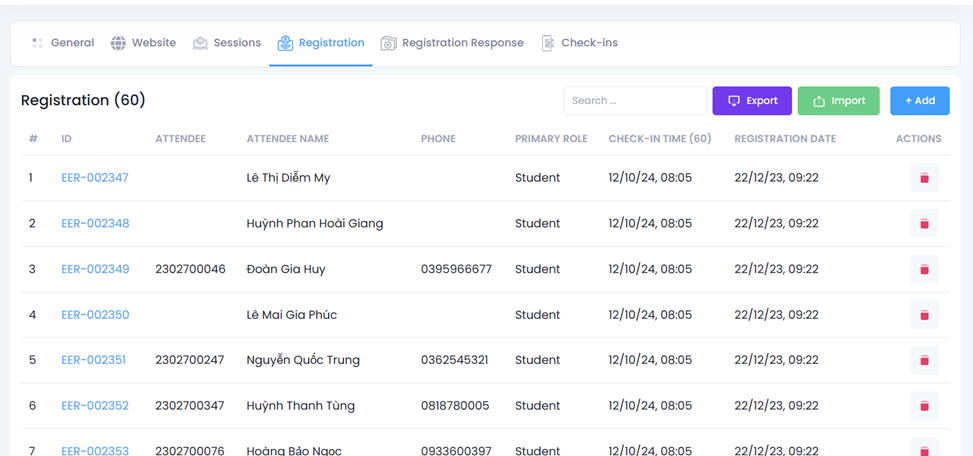
Task: Sort by Check-in Time column header
Action: point(660,139)
